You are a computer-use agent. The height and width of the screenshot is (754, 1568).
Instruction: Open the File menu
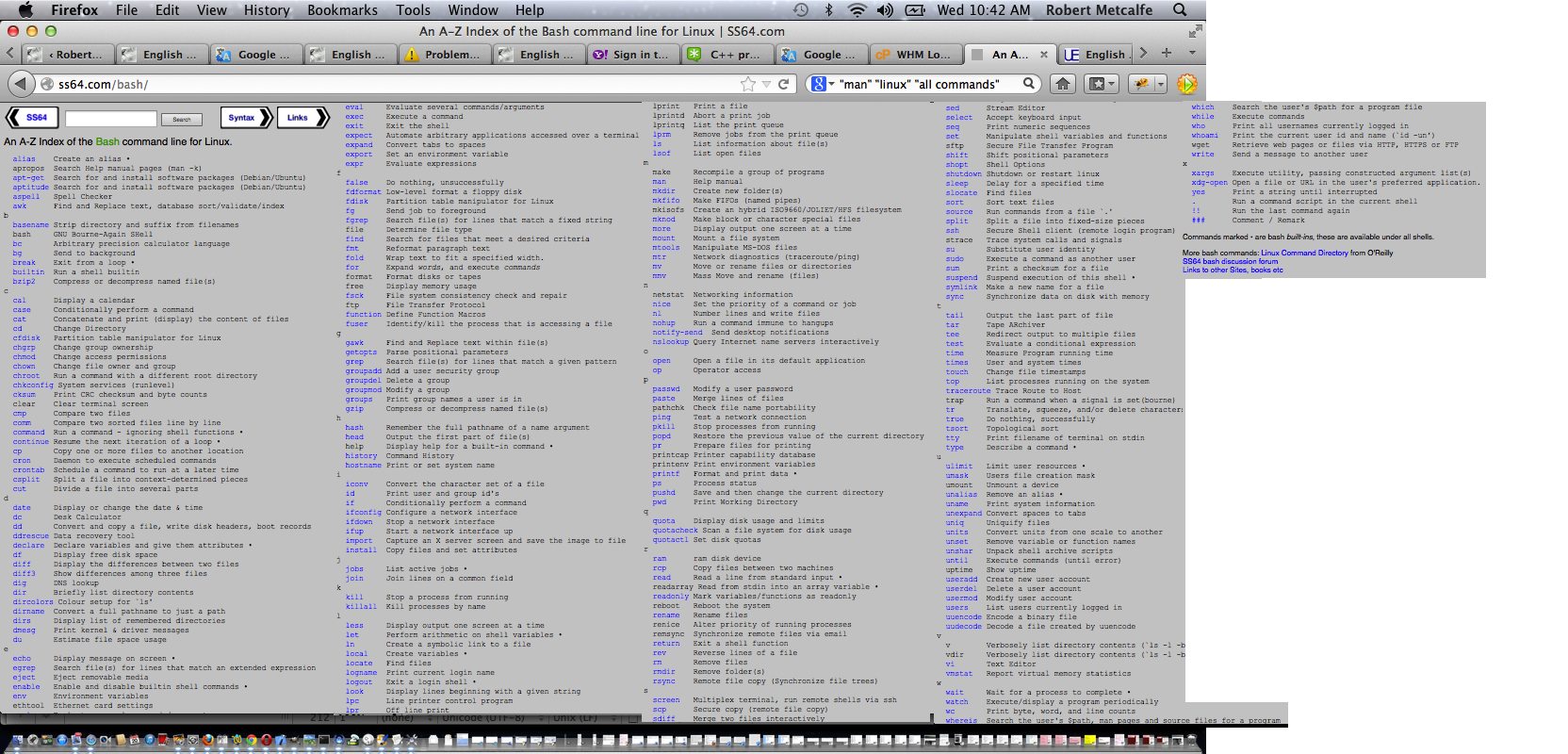(126, 9)
